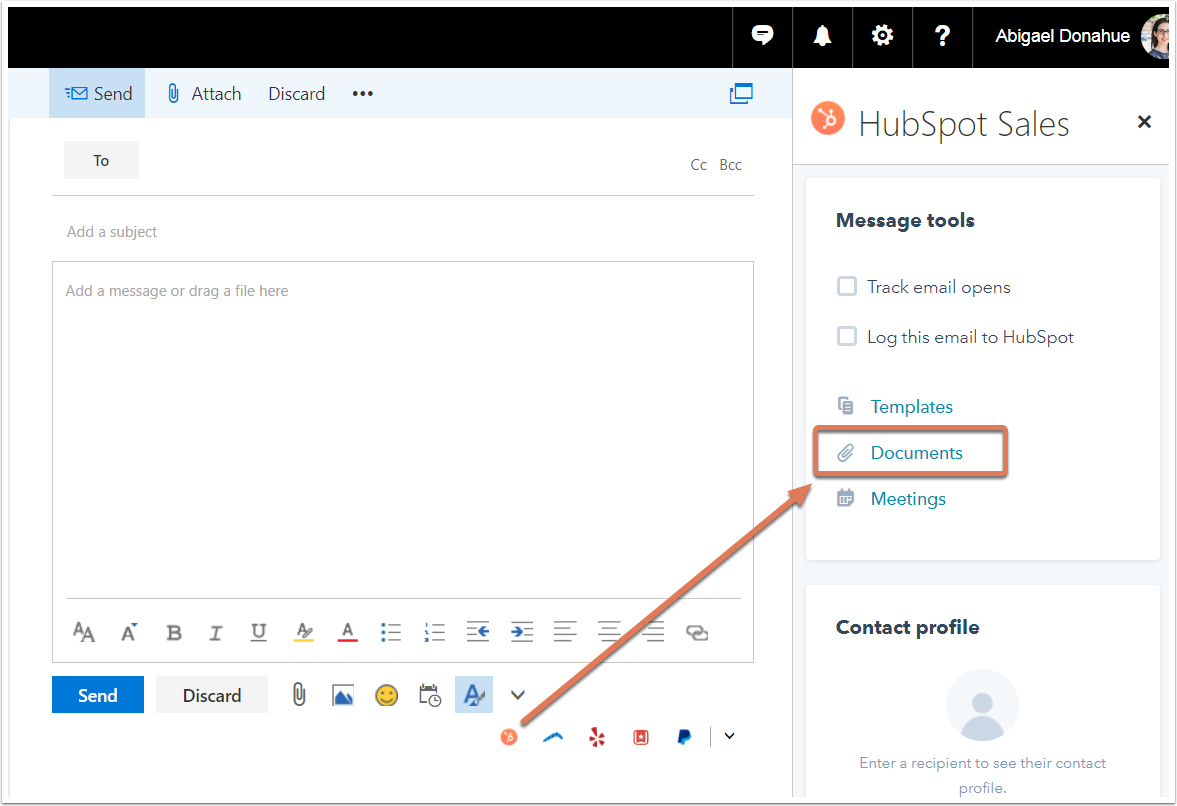Open the notifications bell
Image resolution: width=1177 pixels, height=806 pixels.
(x=822, y=35)
